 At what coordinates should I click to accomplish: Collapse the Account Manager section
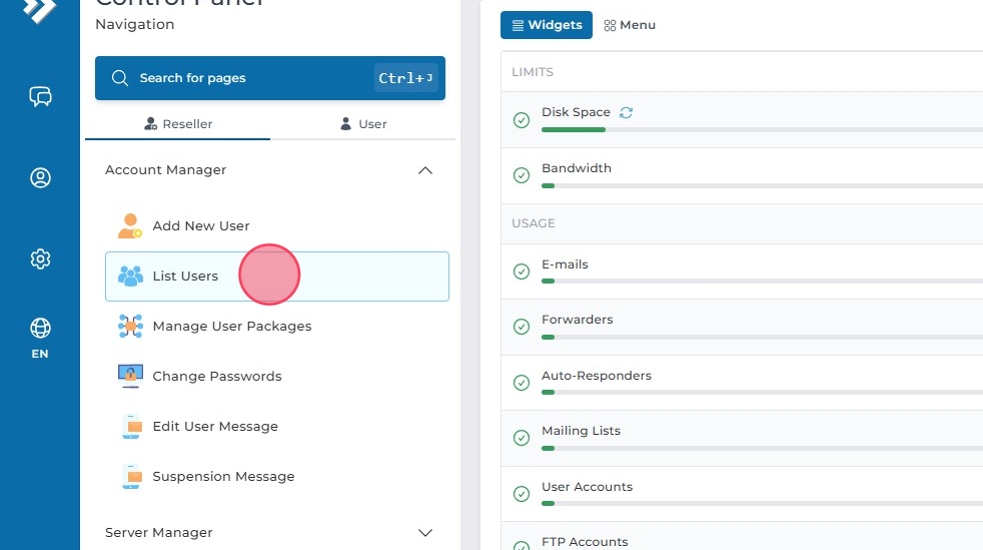pos(425,171)
